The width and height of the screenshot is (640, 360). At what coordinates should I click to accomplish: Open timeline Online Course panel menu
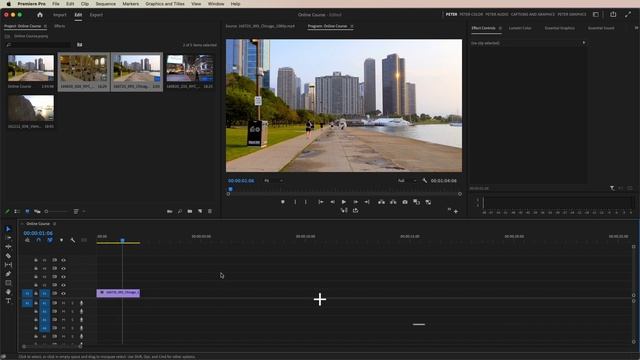click(x=54, y=224)
